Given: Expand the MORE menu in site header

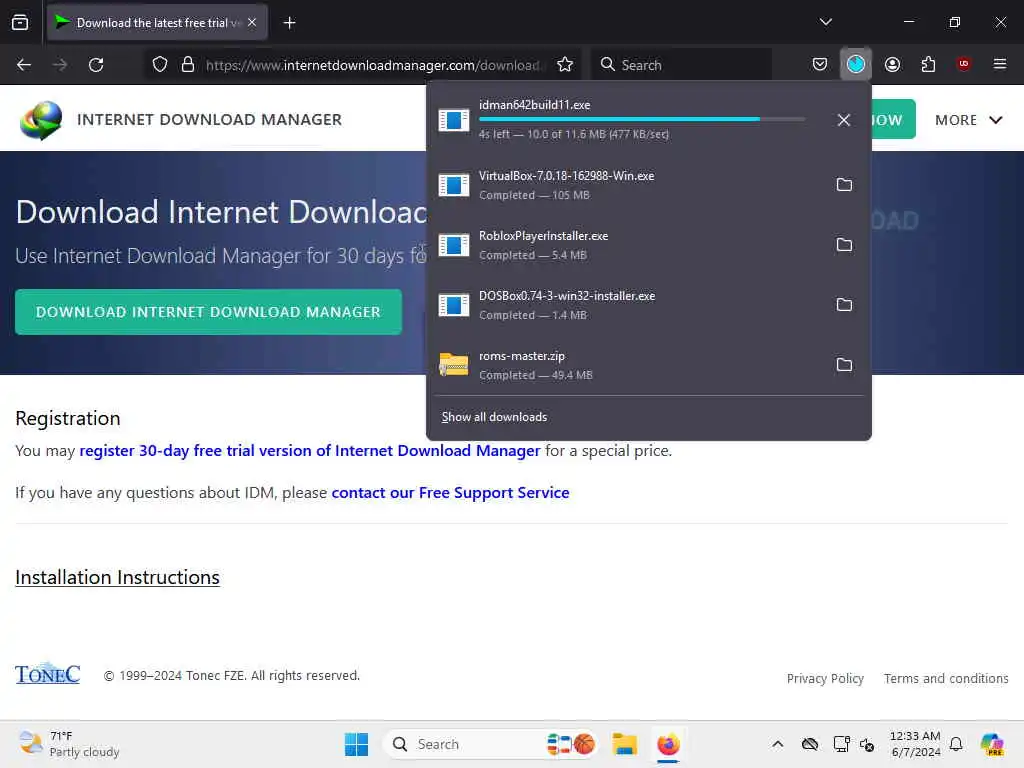Looking at the screenshot, I should pyautogui.click(x=968, y=120).
